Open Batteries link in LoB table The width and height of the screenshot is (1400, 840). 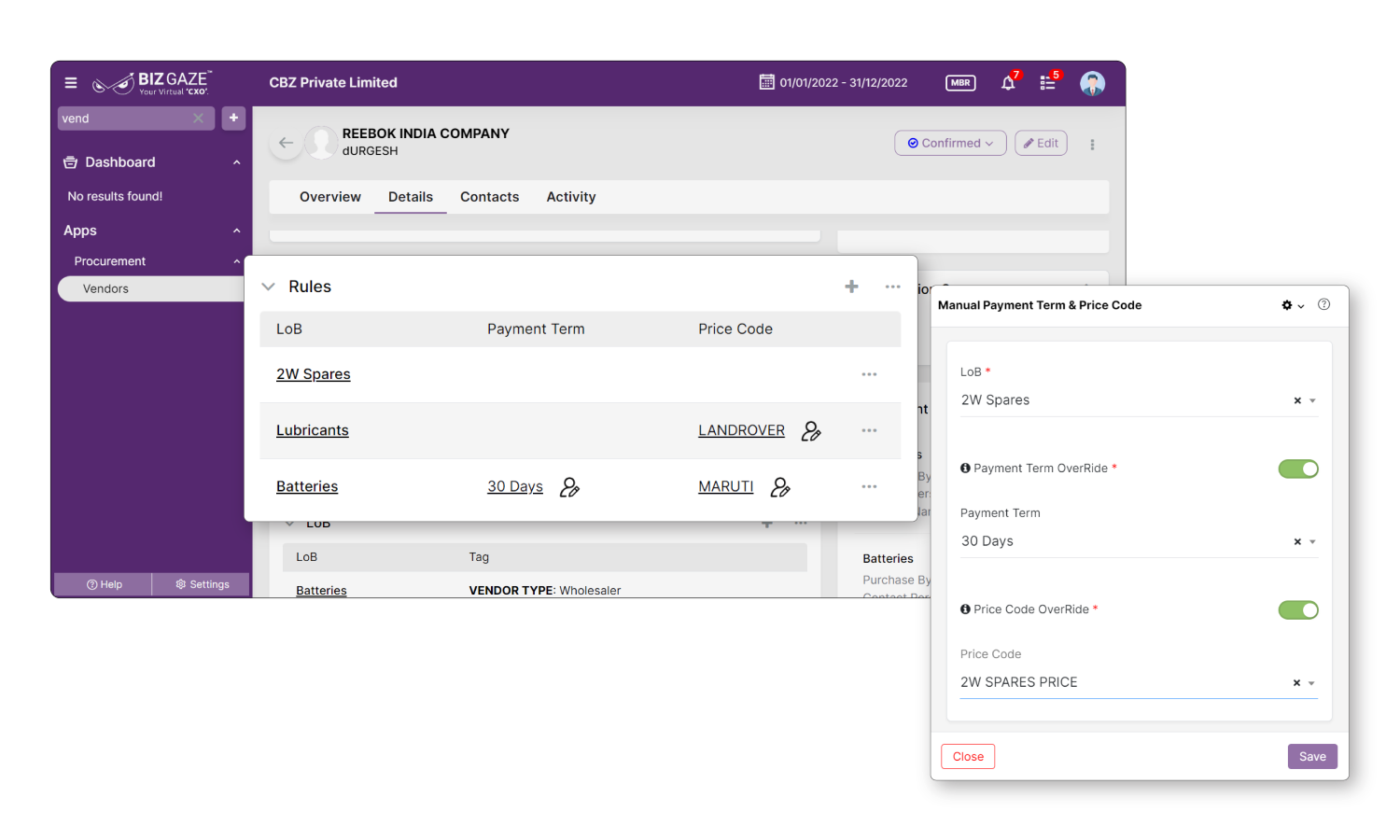(x=321, y=590)
